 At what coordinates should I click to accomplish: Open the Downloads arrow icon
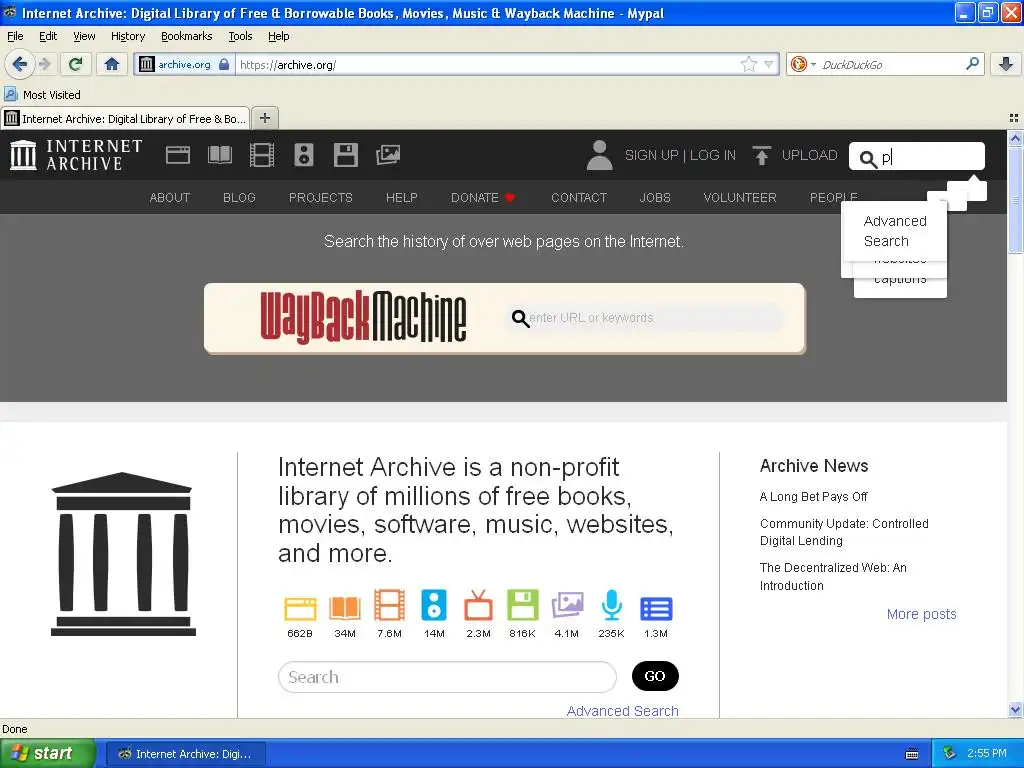coord(1006,64)
